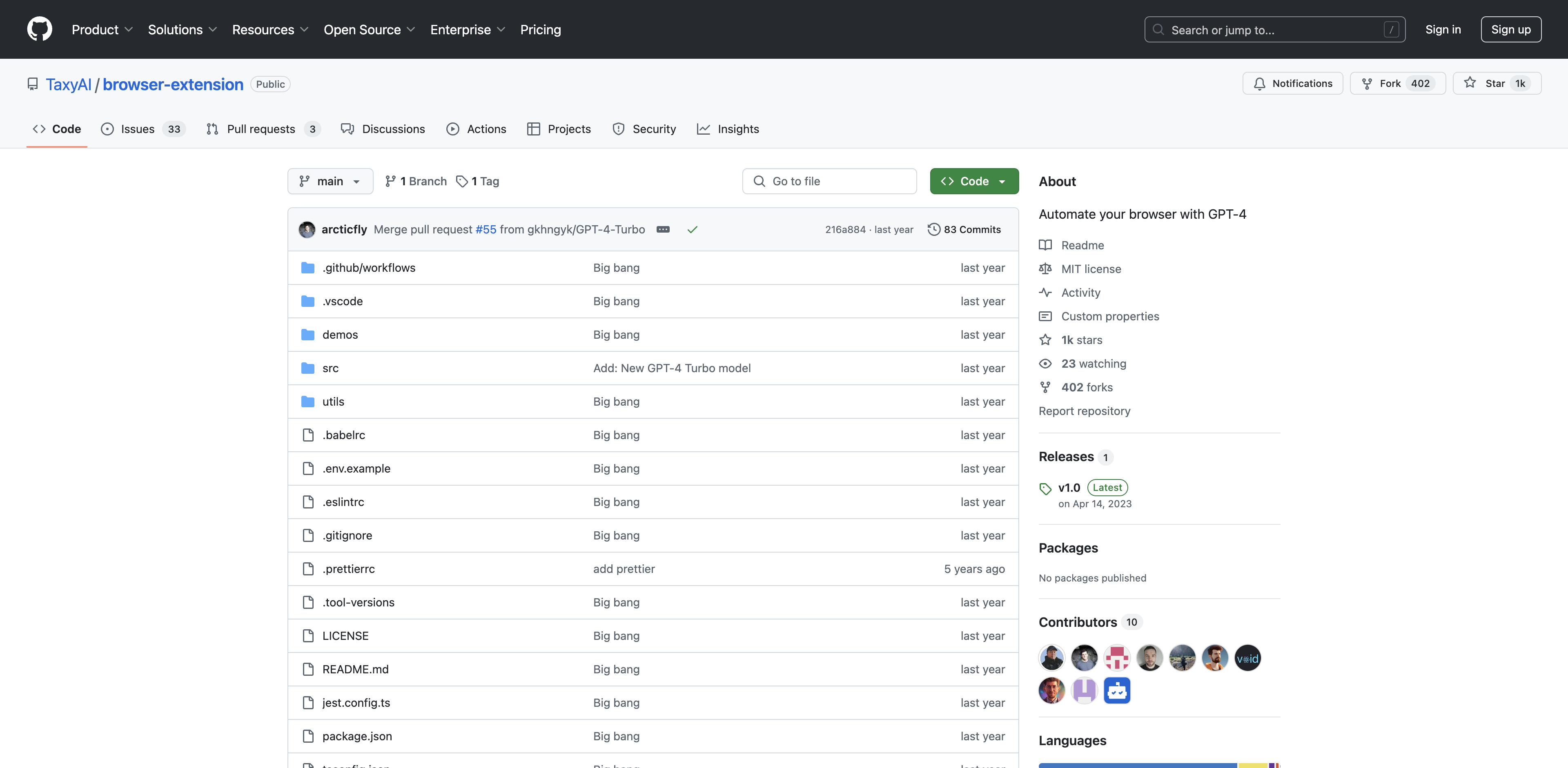This screenshot has width=1568, height=768.
Task: Click the bell icon in Notifications
Action: coord(1259,83)
